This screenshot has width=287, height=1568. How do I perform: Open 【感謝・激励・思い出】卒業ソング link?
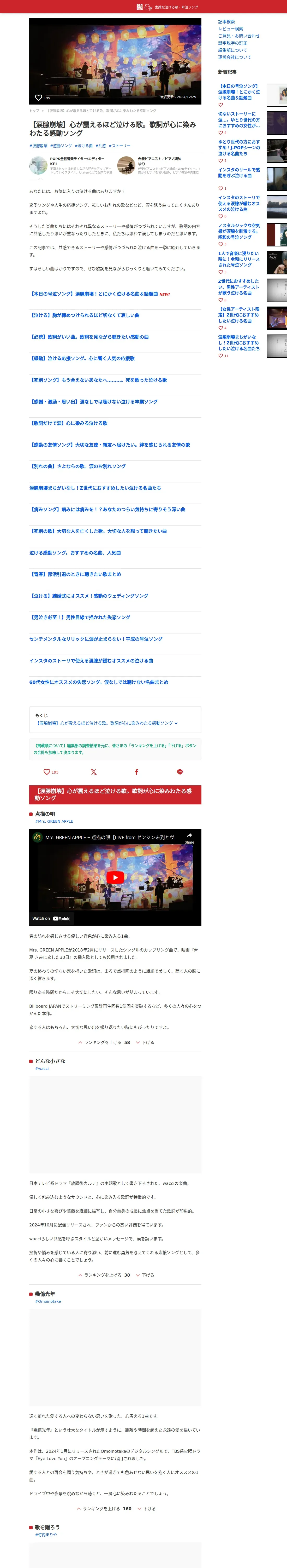tap(94, 402)
